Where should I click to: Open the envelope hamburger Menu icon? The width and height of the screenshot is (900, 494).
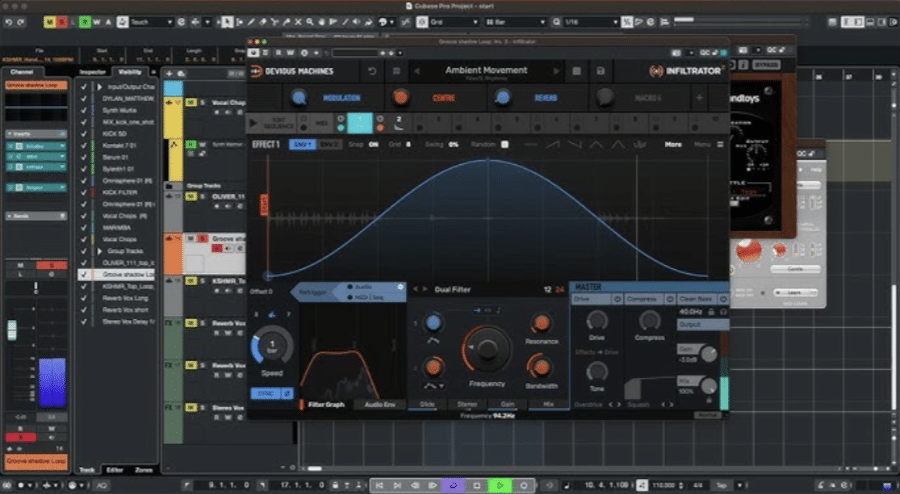(720, 145)
